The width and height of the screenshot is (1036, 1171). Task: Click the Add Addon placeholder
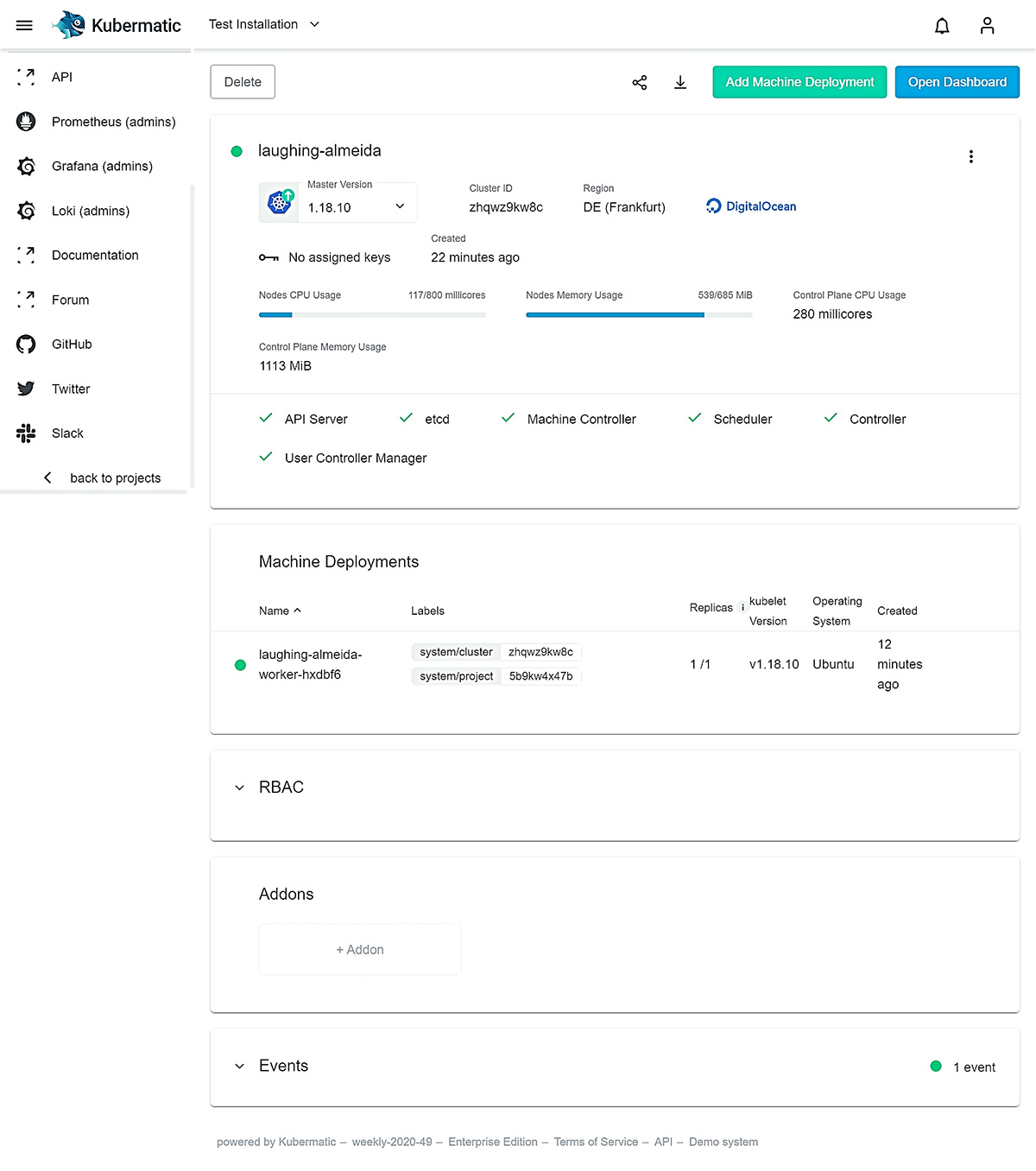coord(359,949)
